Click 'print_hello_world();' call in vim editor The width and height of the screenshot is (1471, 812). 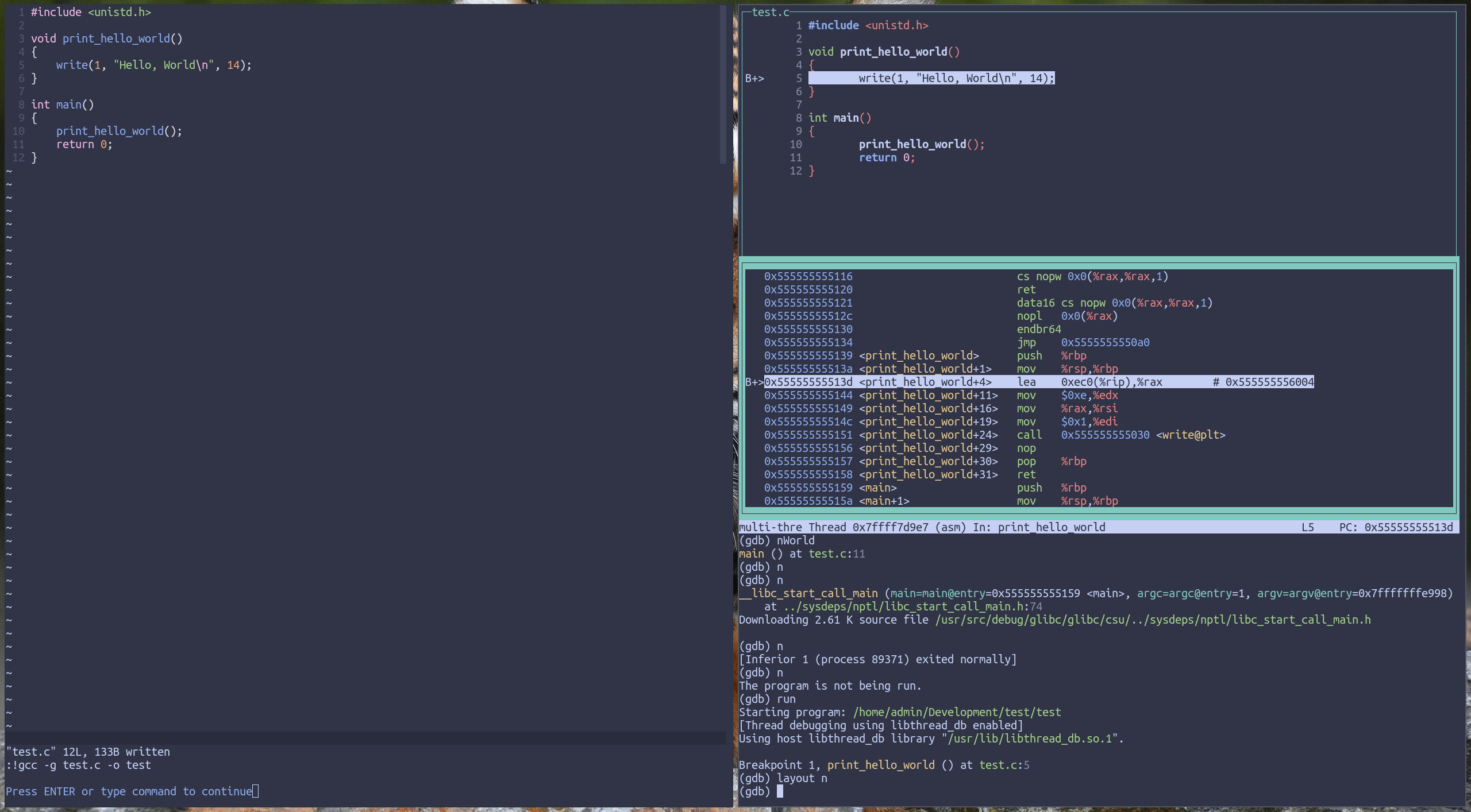click(x=119, y=131)
